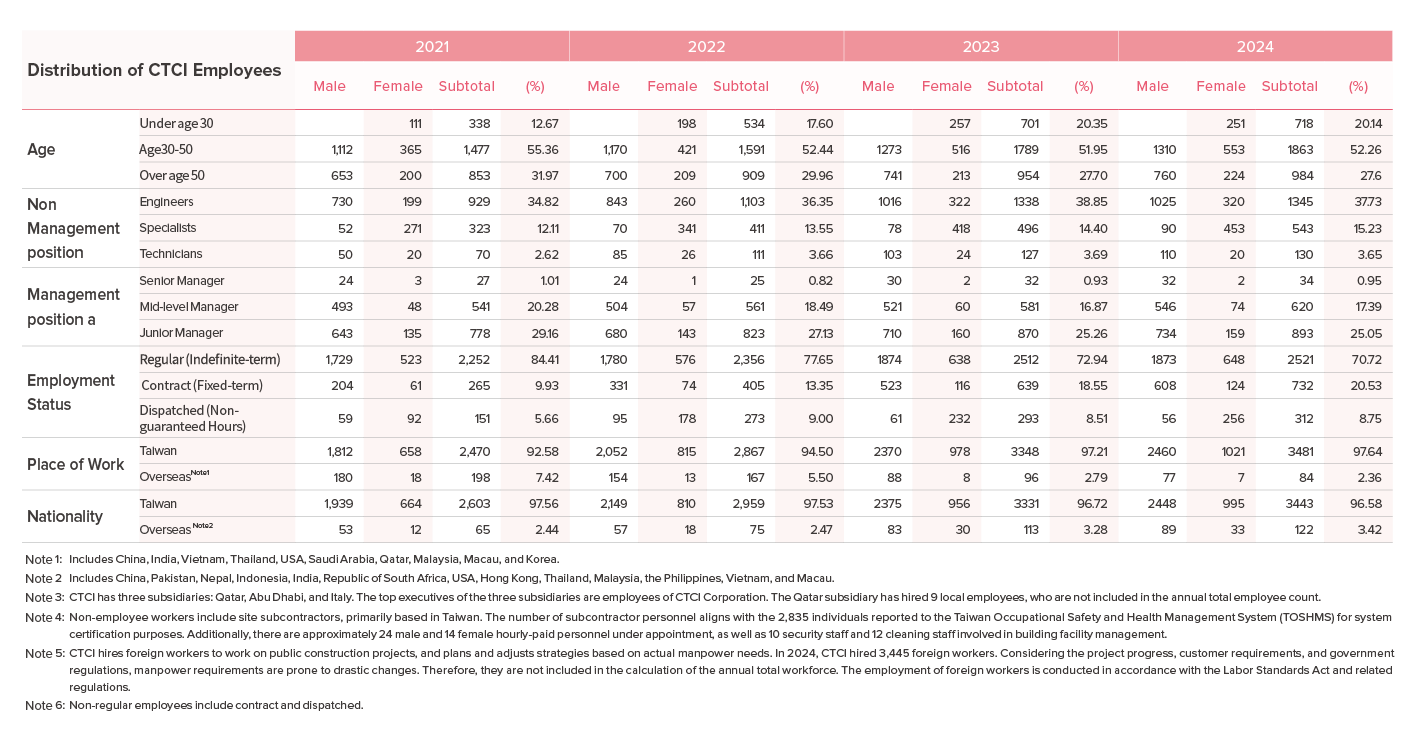The image size is (1418, 751).
Task: Click the Note 5 footnote about foreign workers
Action: pos(709,670)
